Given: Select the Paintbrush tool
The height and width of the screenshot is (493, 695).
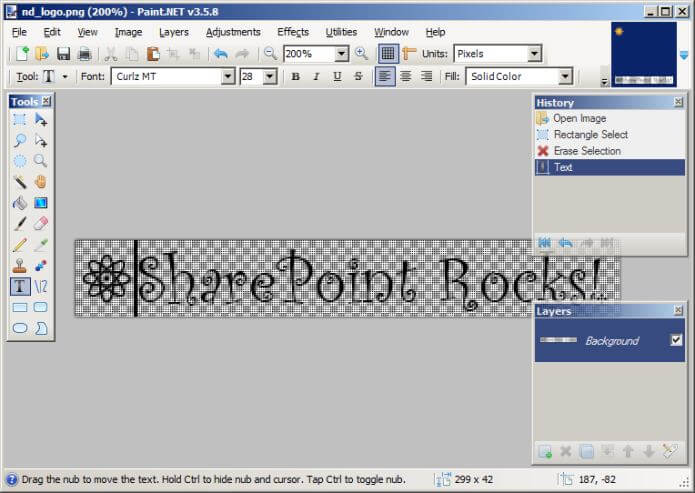Looking at the screenshot, I should (x=20, y=223).
